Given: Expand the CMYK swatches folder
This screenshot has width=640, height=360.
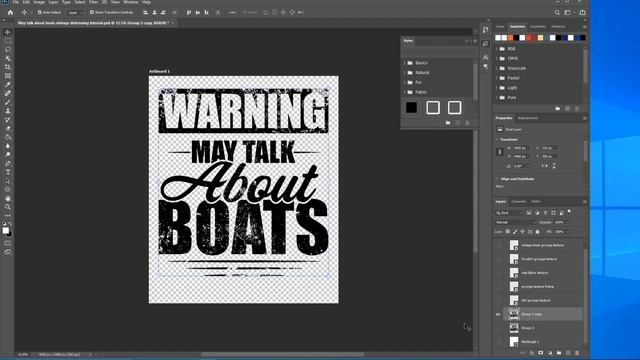Looking at the screenshot, I should [497, 58].
